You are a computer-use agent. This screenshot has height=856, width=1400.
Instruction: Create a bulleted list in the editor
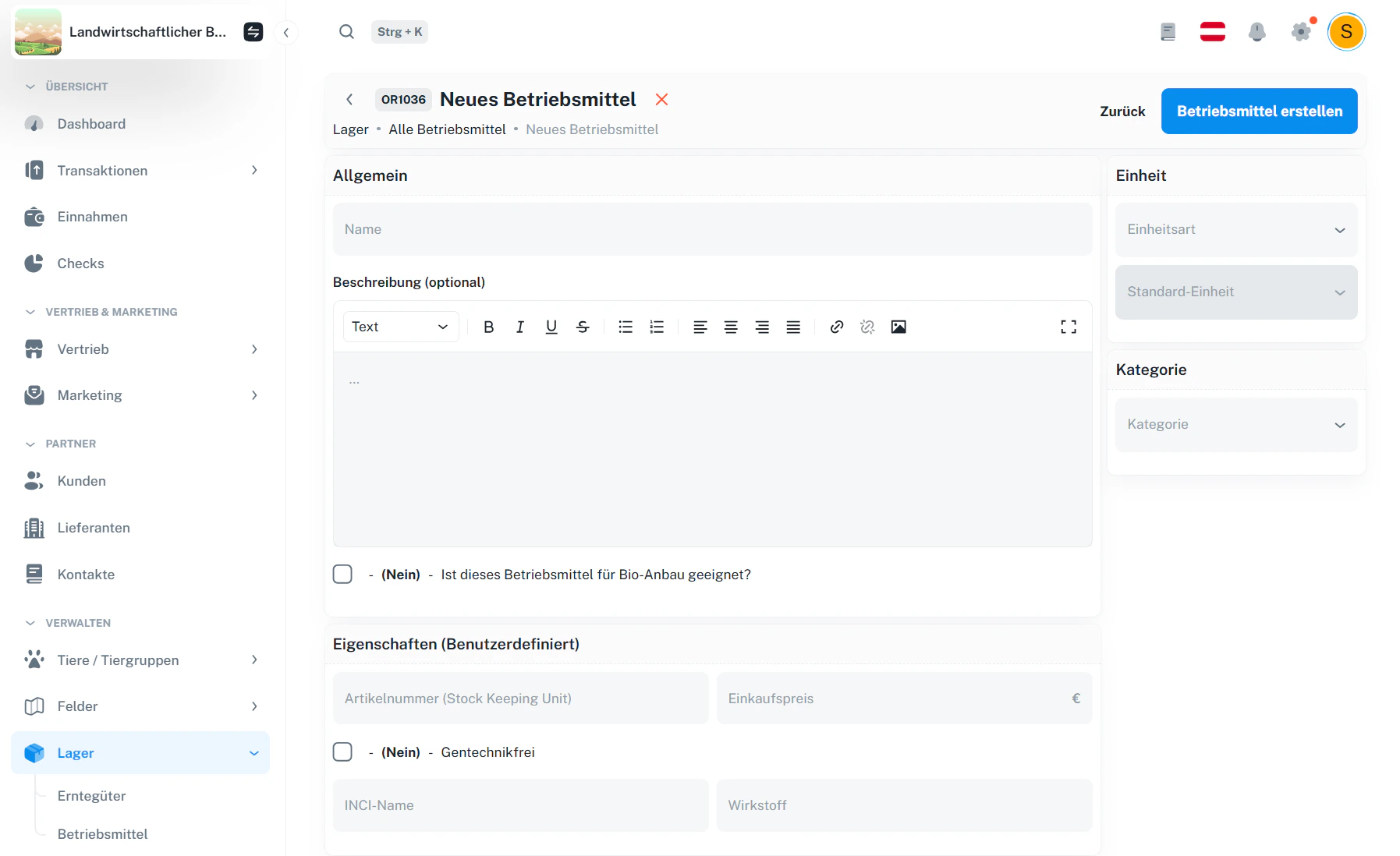click(x=626, y=327)
